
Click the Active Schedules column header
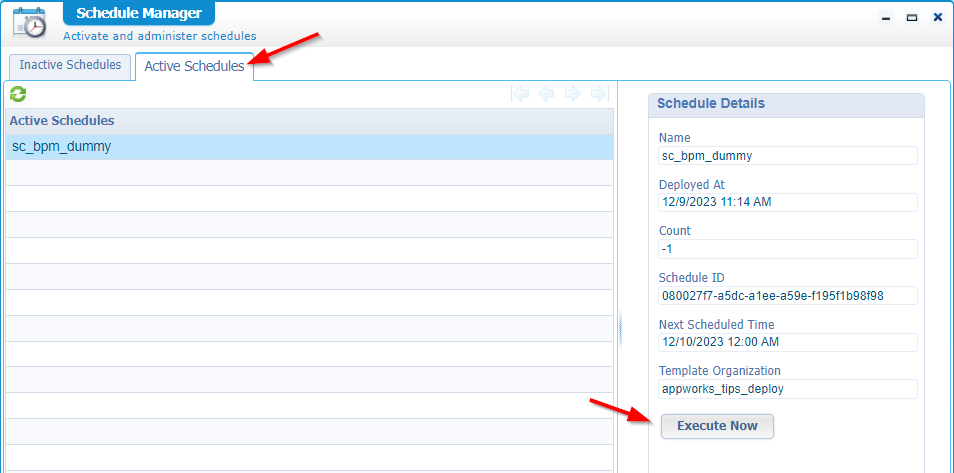tap(309, 120)
